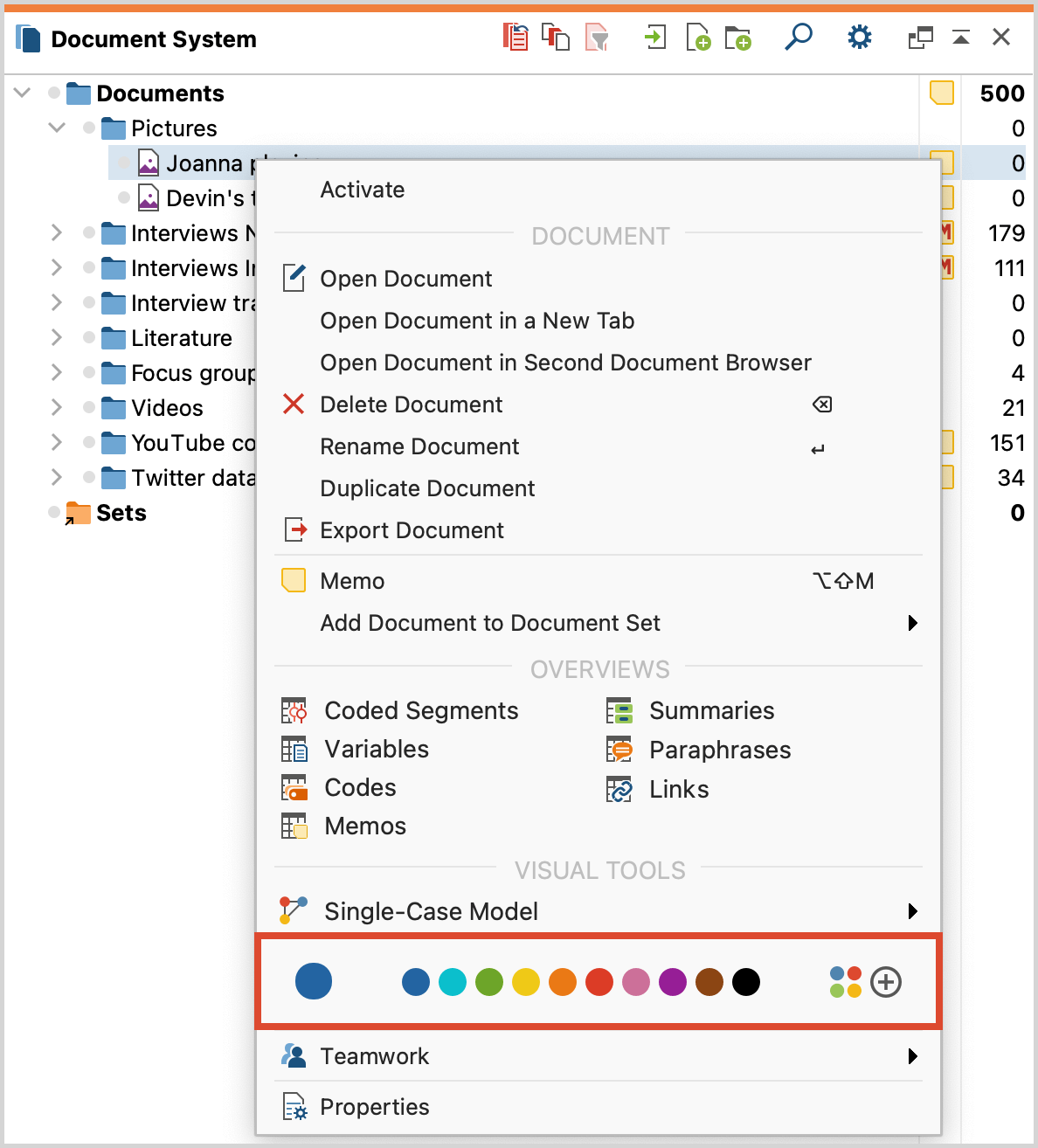The height and width of the screenshot is (1148, 1038).
Task: Select the Coded Segments overview icon
Action: (x=294, y=710)
